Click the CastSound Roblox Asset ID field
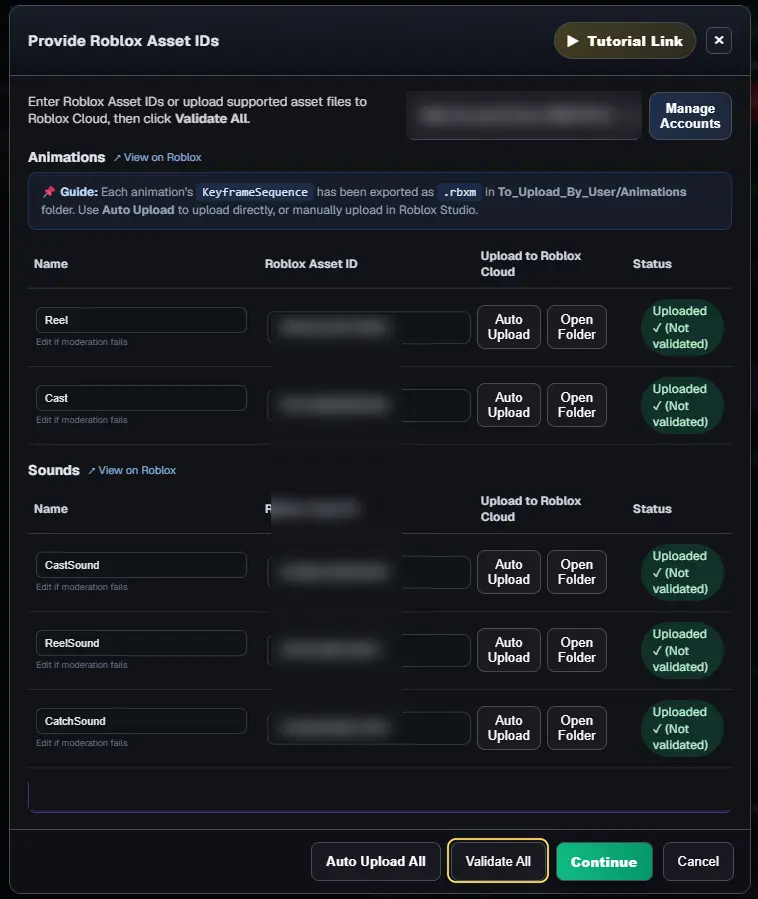This screenshot has width=758, height=899. pyautogui.click(x=369, y=572)
